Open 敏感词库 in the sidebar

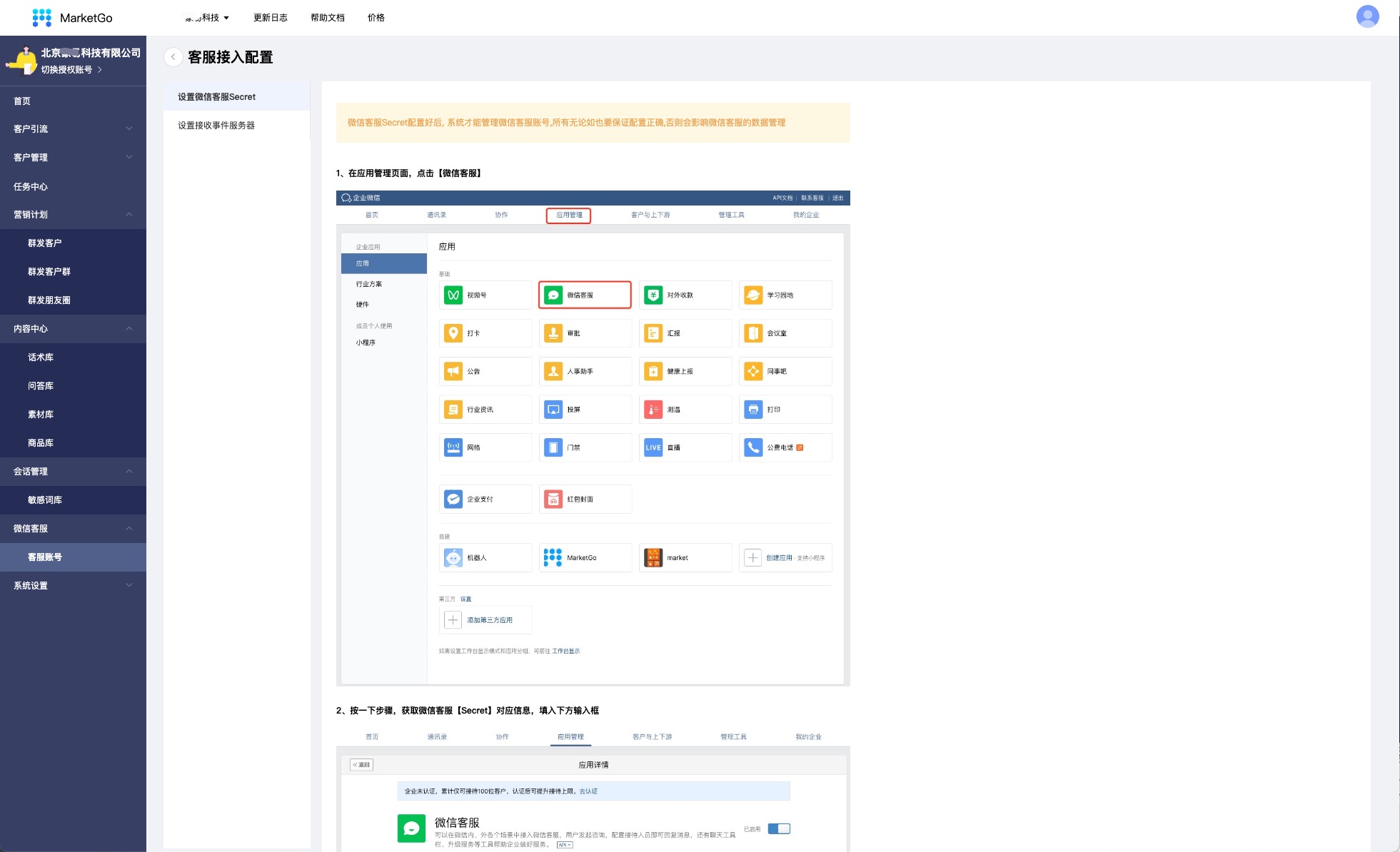point(45,500)
